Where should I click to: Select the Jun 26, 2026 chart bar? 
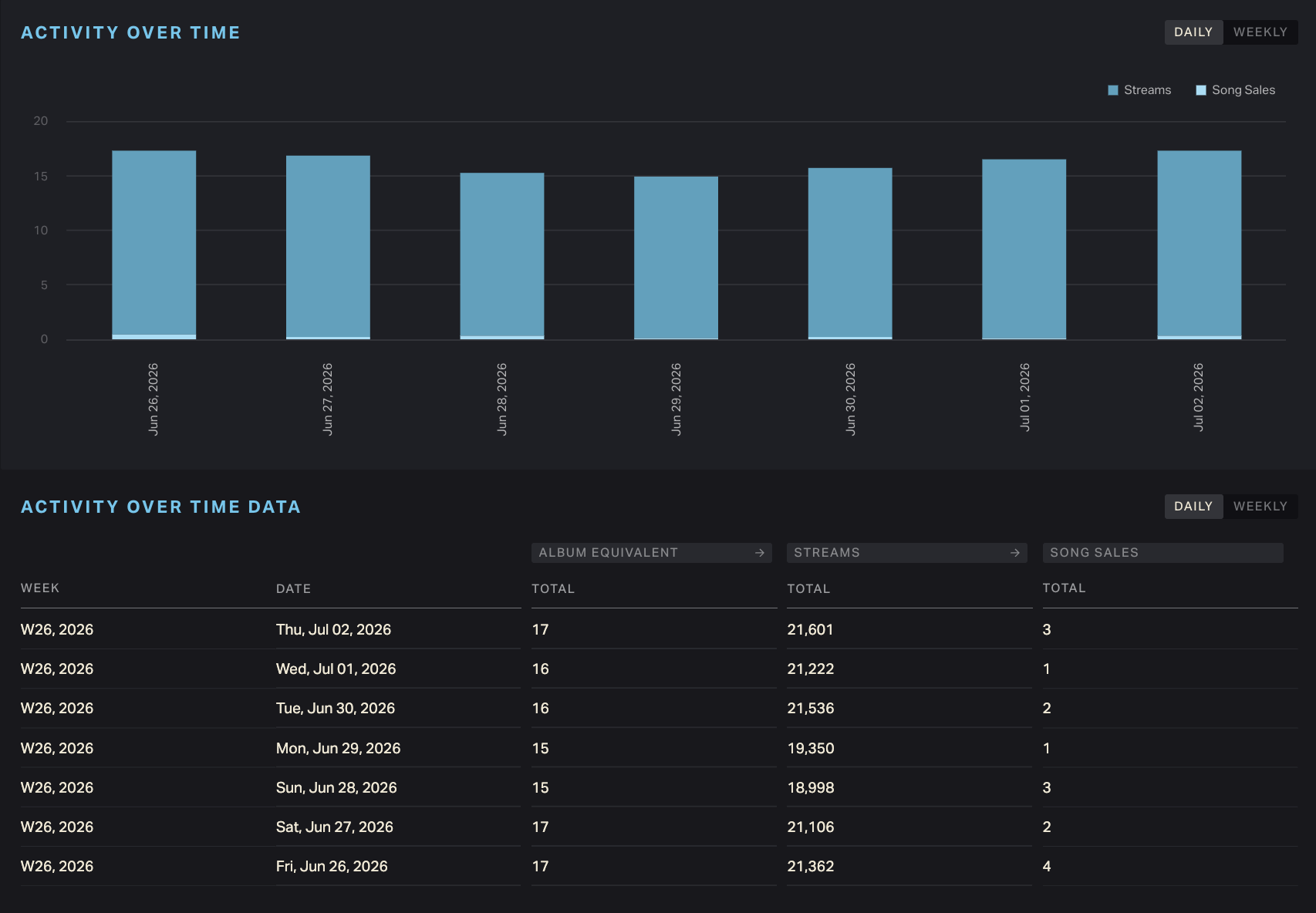(x=154, y=244)
